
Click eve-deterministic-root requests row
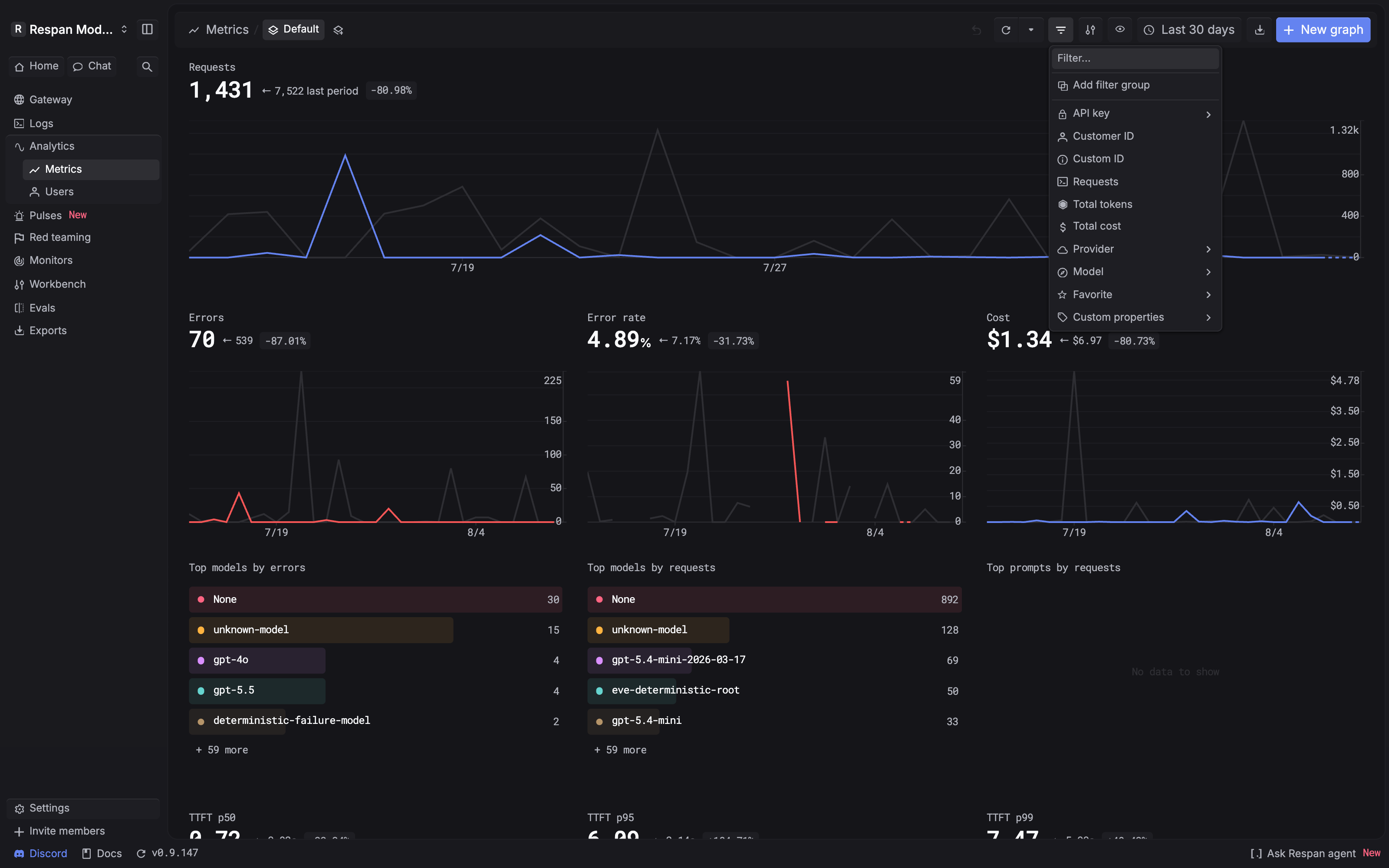coord(774,690)
